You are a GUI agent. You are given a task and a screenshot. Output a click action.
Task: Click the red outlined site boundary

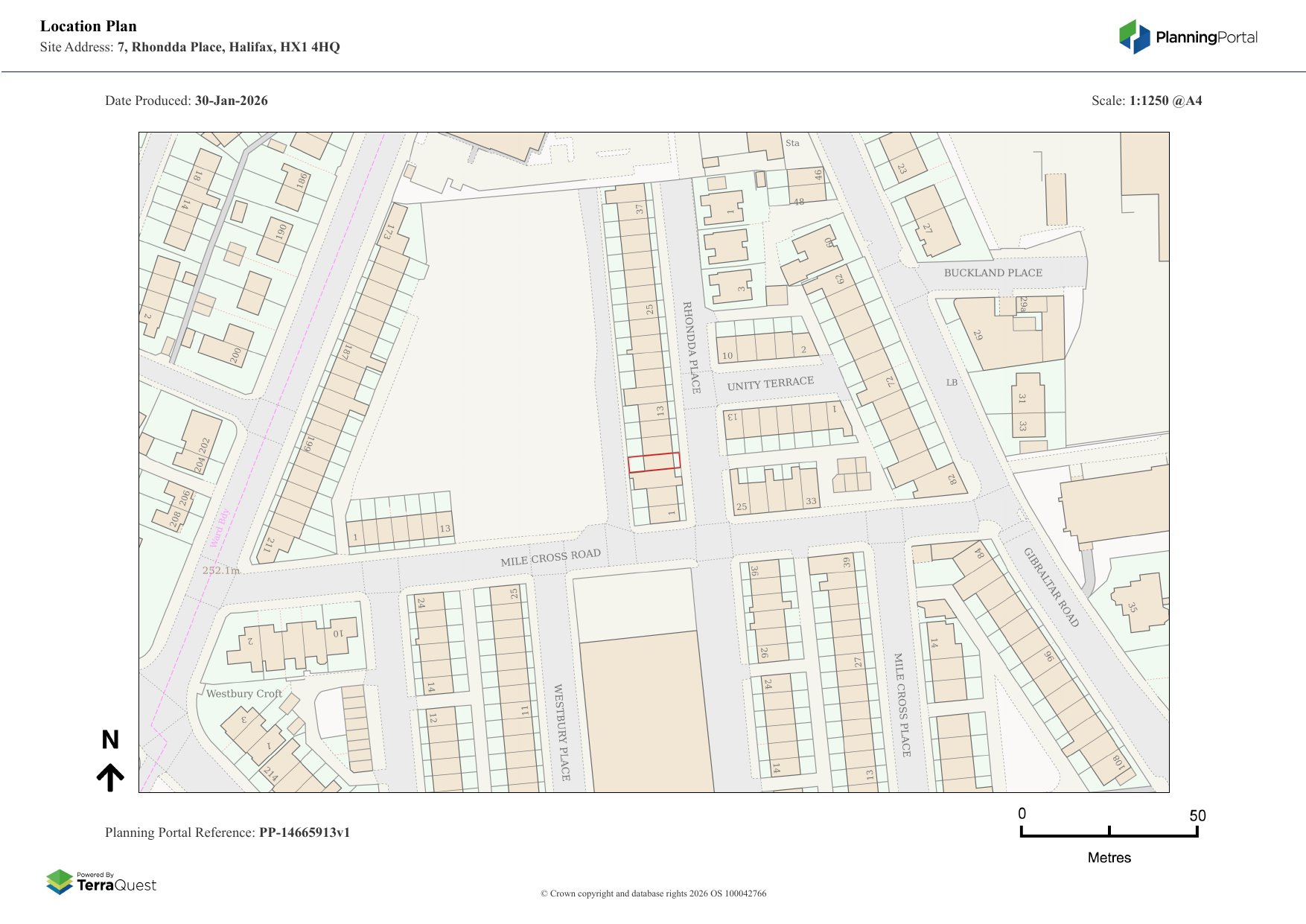(x=654, y=462)
